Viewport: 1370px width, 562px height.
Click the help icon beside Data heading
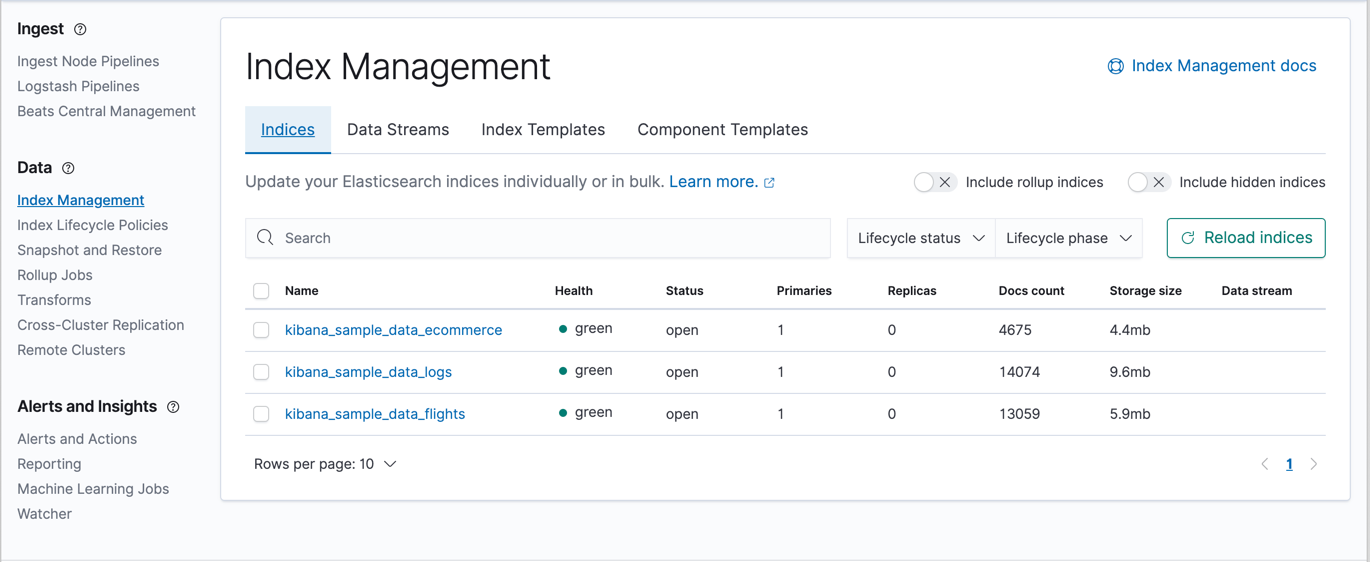tap(68, 169)
